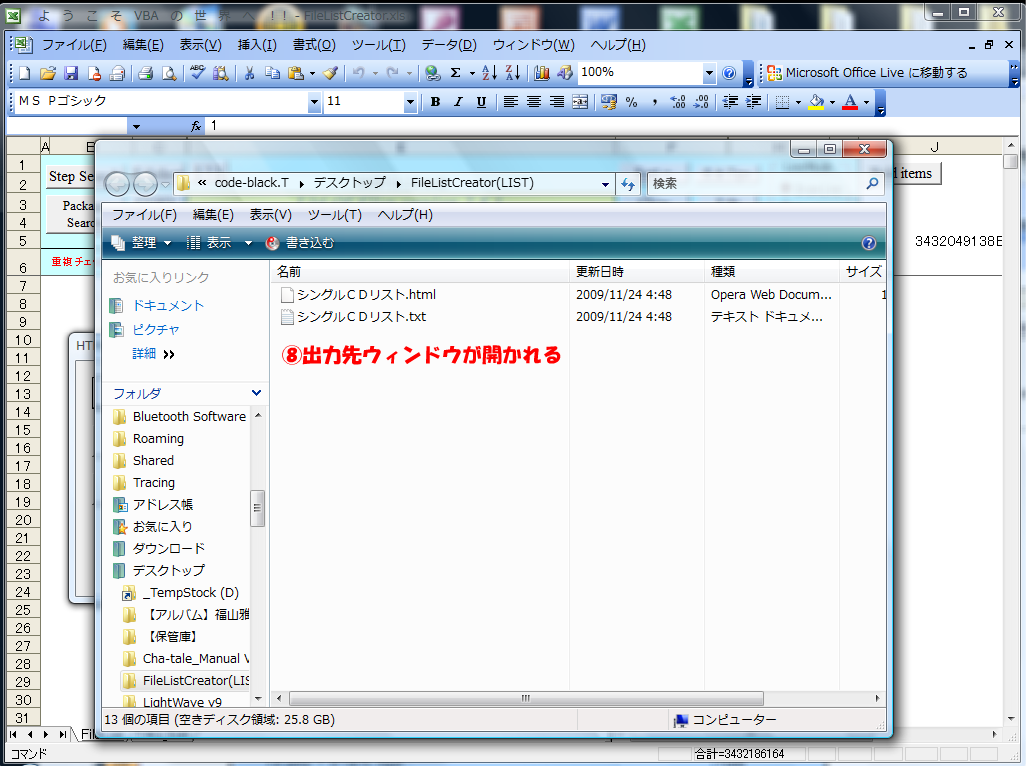The height and width of the screenshot is (766, 1026).
Task: Open file using Excel folder icon
Action: [47, 73]
